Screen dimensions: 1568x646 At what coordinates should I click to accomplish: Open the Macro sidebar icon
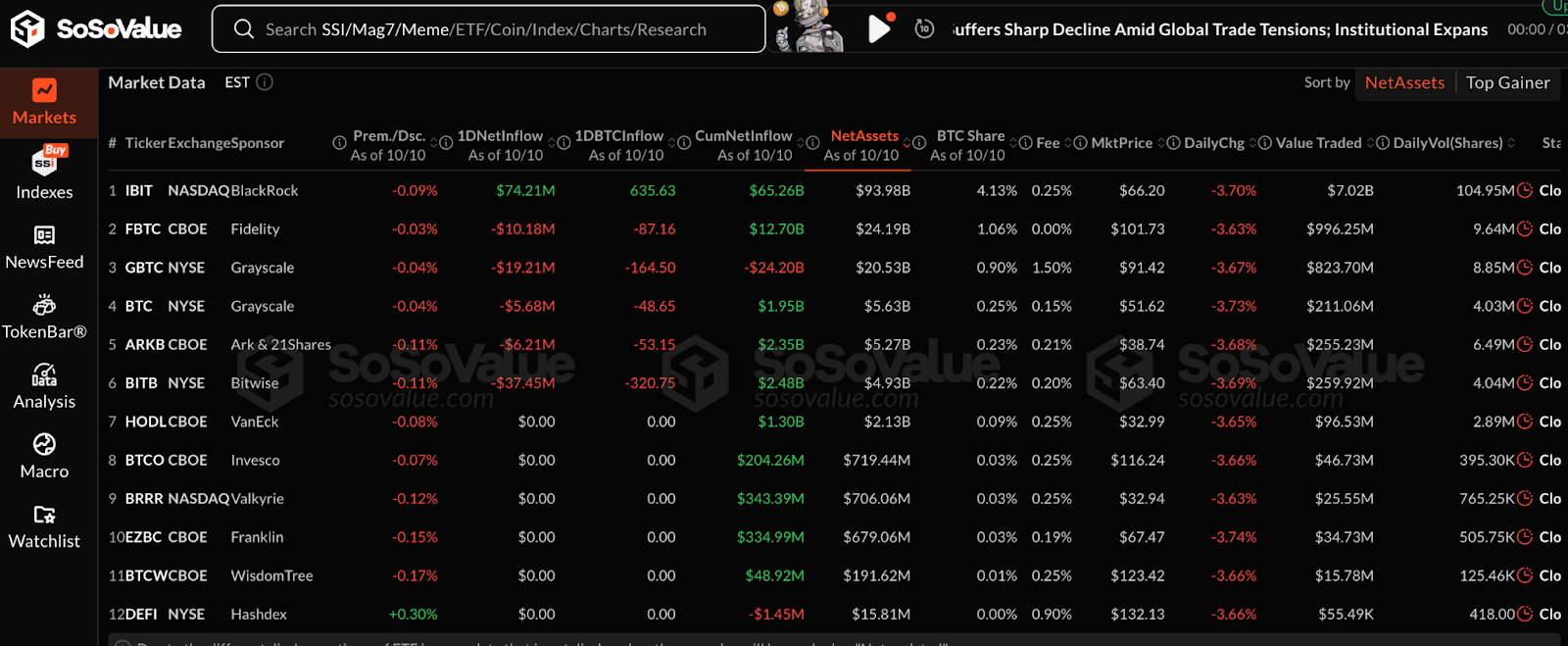point(44,444)
